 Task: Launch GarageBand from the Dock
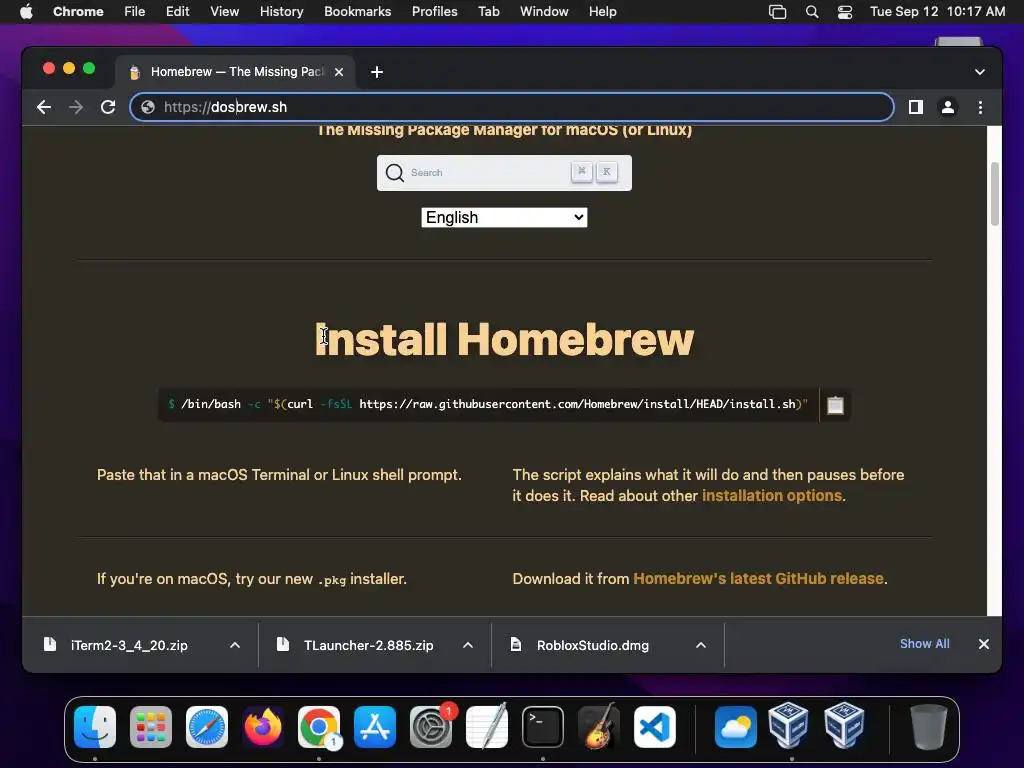point(599,727)
